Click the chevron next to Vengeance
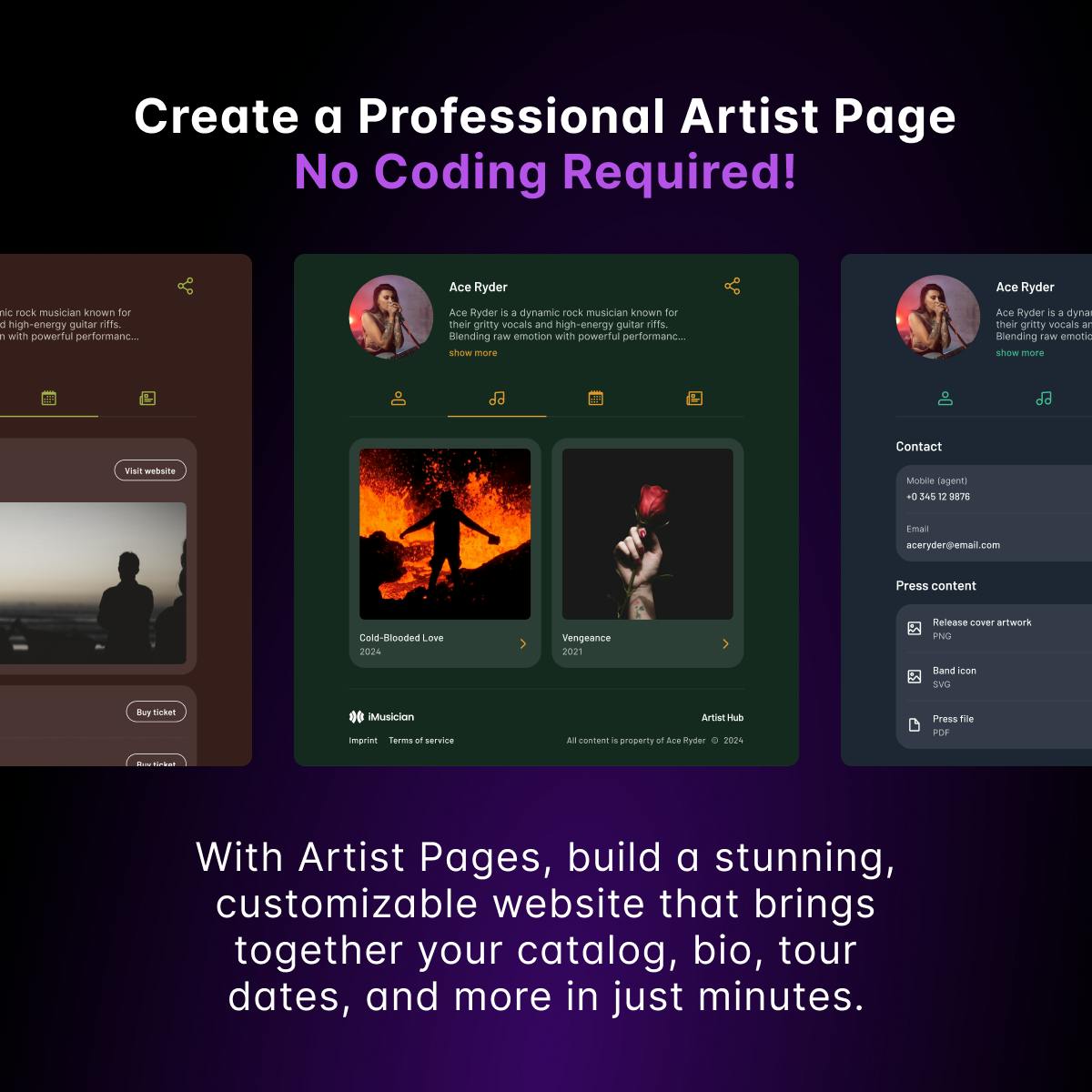Image resolution: width=1092 pixels, height=1092 pixels. (725, 644)
